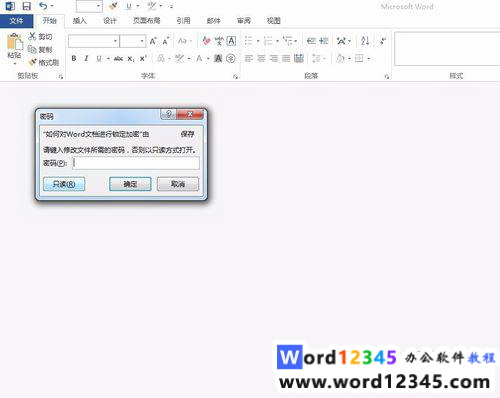Click the Text Highlight Color pen
The width and height of the screenshot is (500, 398).
(180, 59)
